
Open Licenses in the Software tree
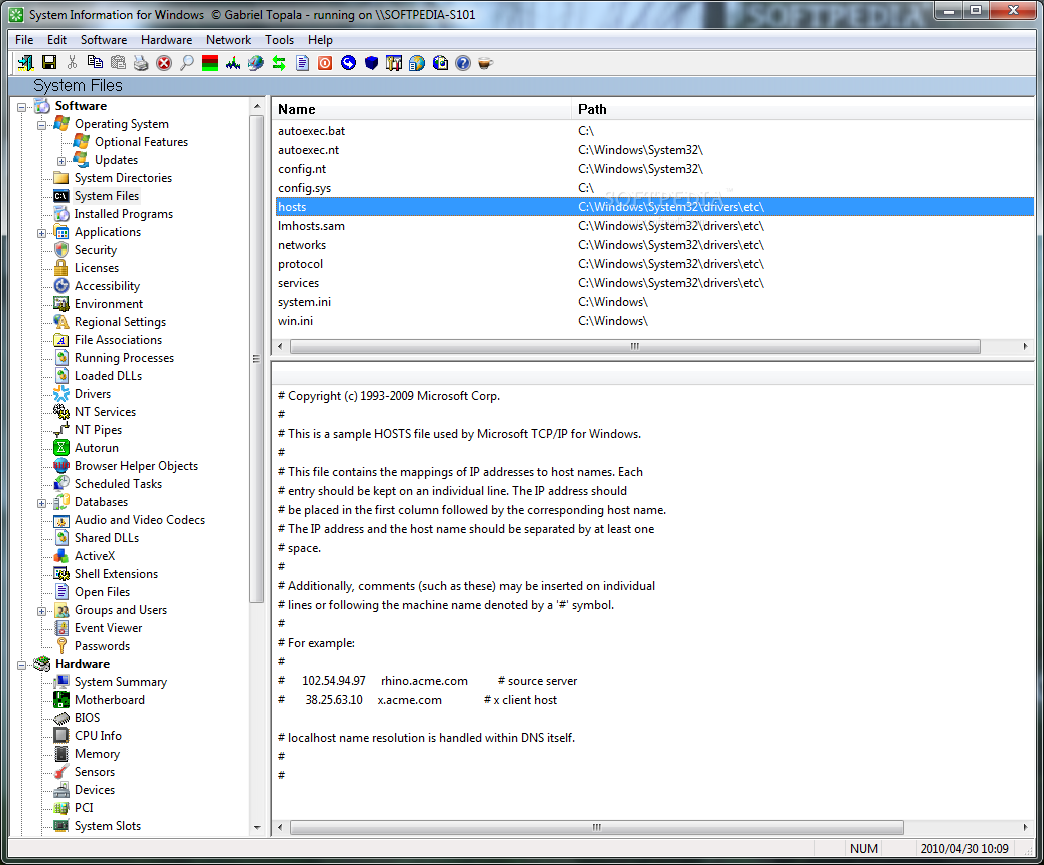click(x=97, y=268)
